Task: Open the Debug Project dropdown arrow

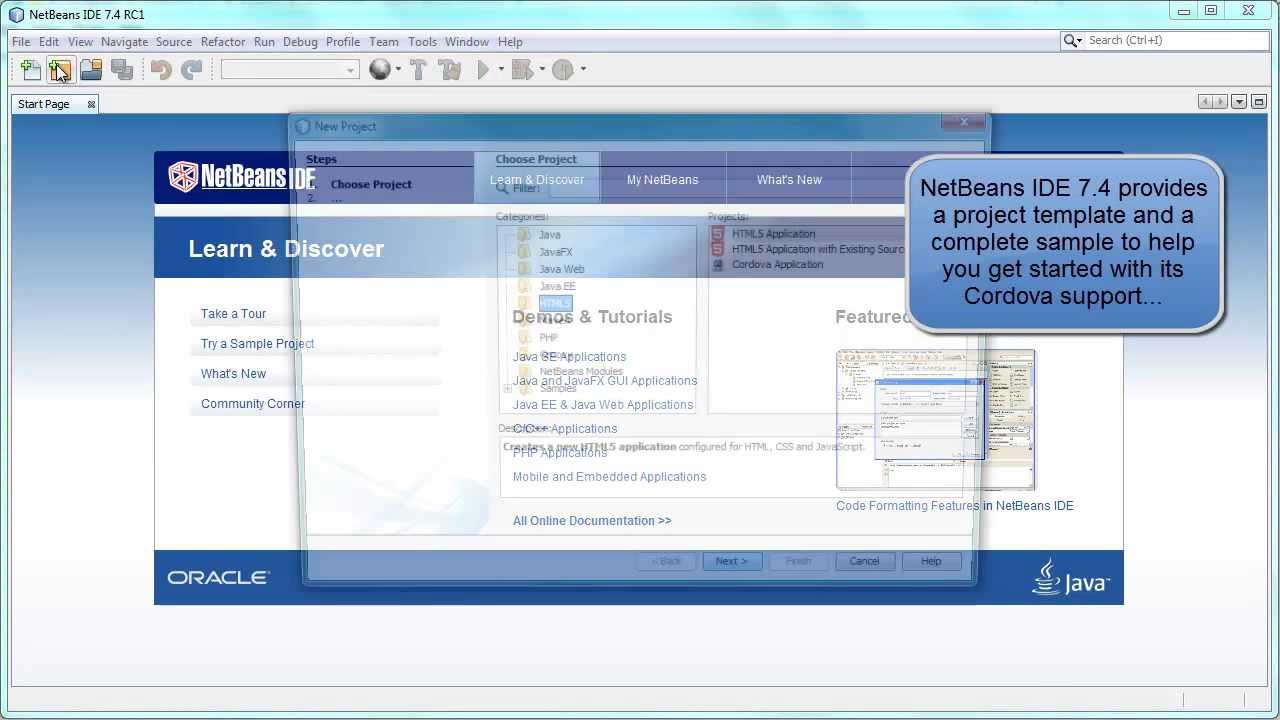Action: pyautogui.click(x=542, y=70)
